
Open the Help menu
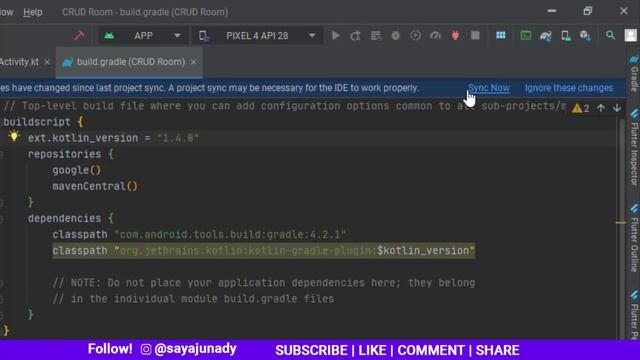33,12
